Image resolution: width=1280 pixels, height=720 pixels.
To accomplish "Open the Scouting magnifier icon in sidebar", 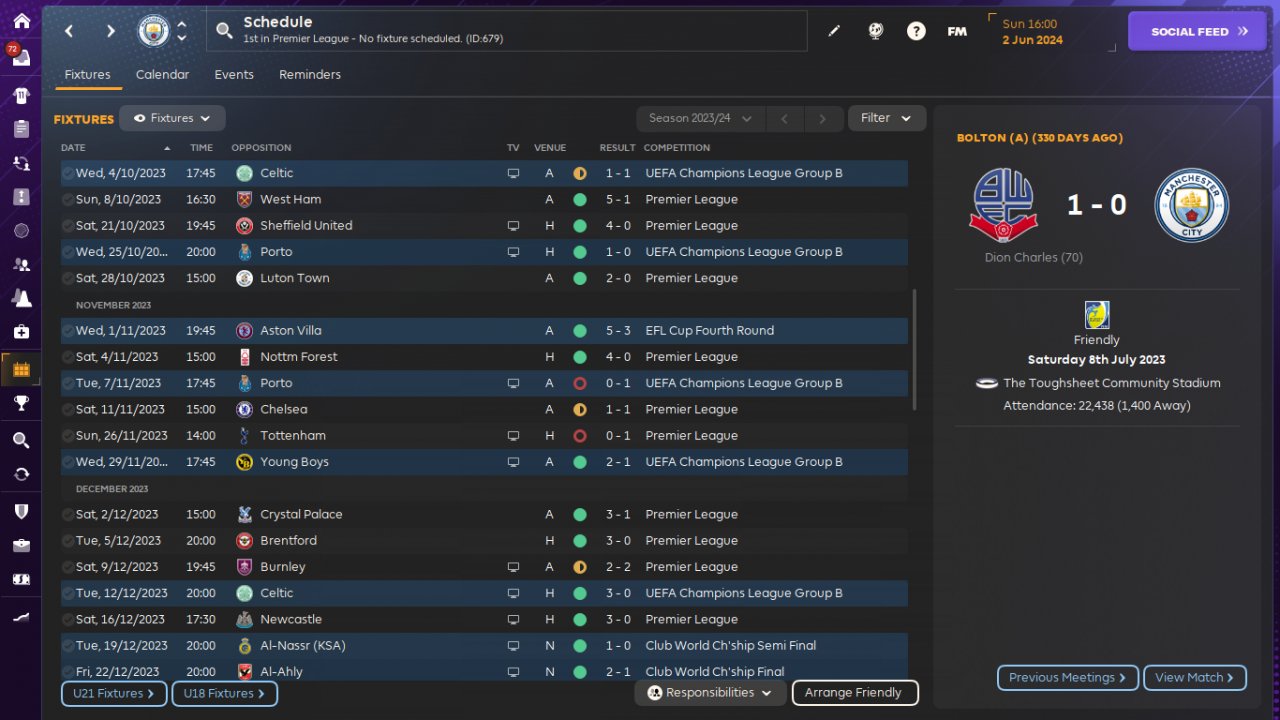I will pos(21,440).
